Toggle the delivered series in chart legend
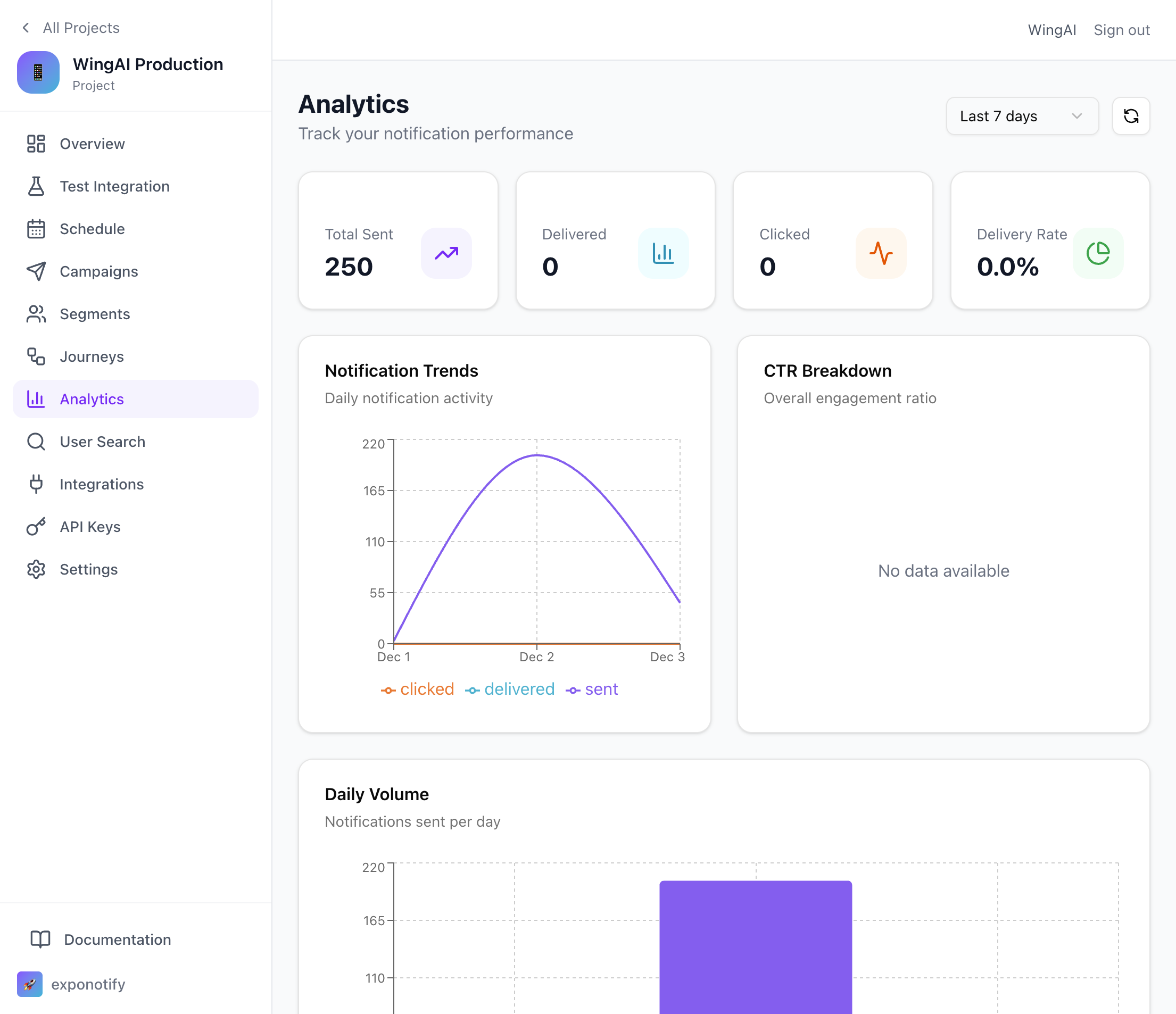This screenshot has width=1176, height=1014. [x=510, y=689]
